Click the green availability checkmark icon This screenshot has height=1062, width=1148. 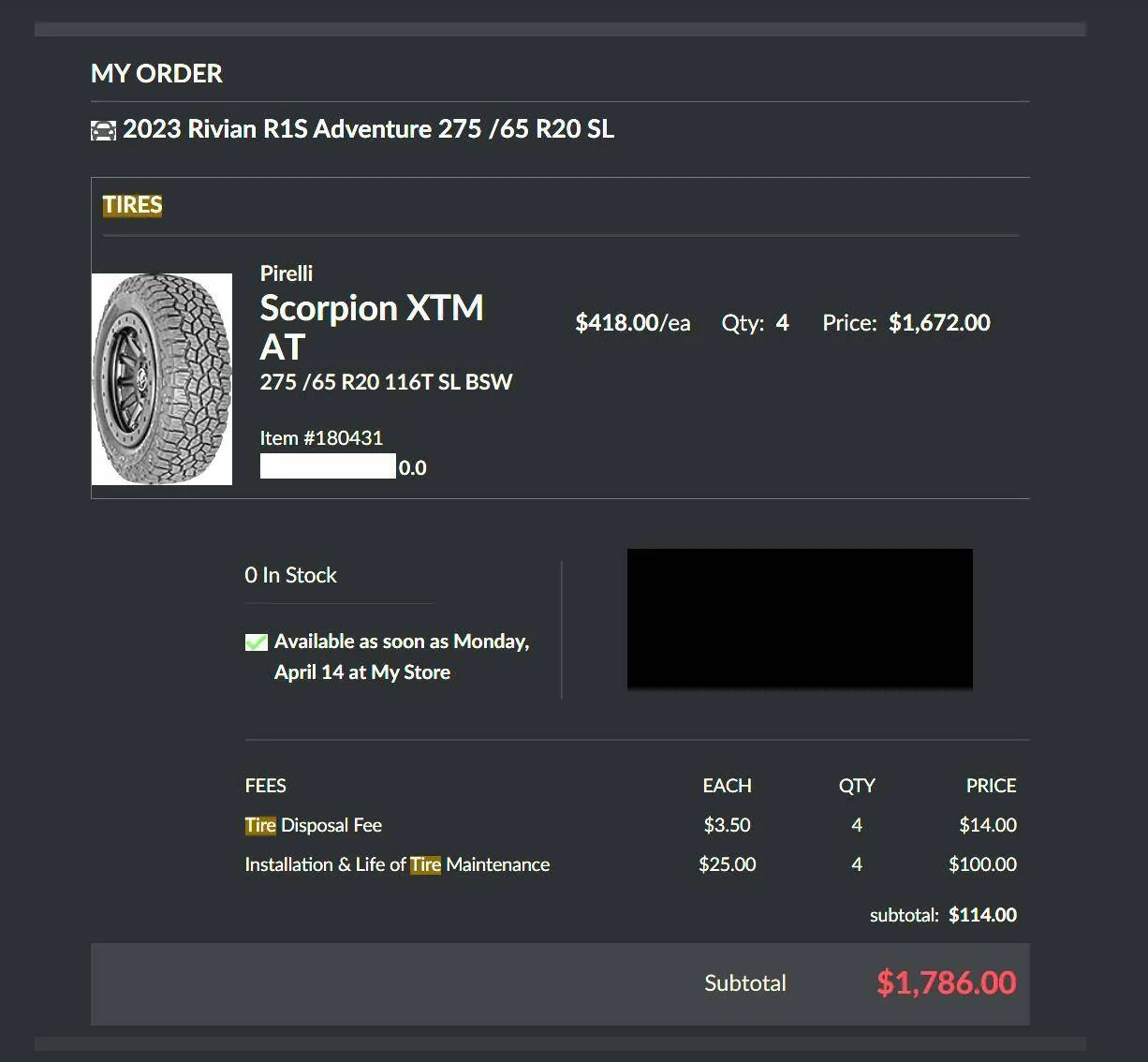256,642
